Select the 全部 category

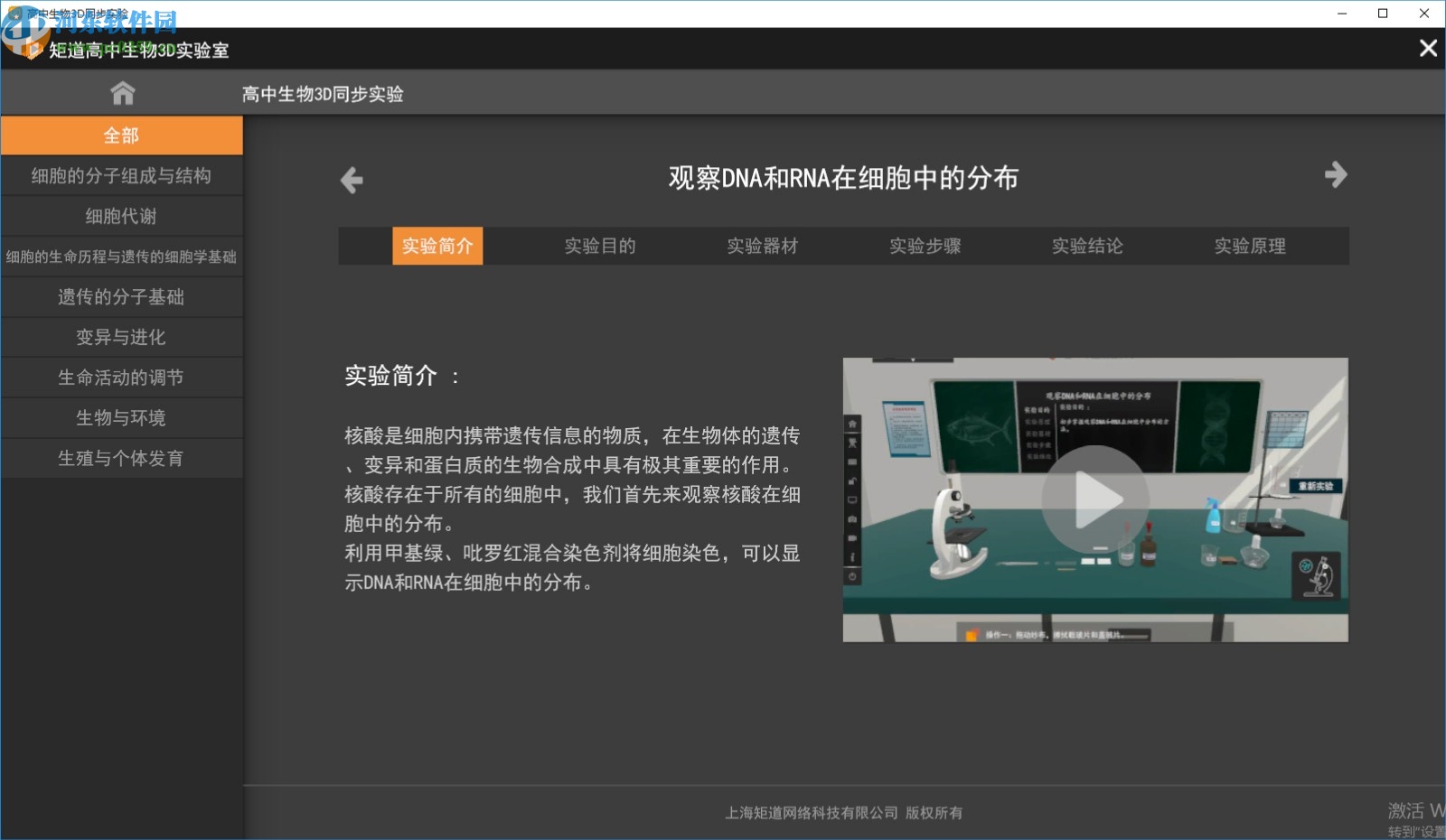[121, 135]
